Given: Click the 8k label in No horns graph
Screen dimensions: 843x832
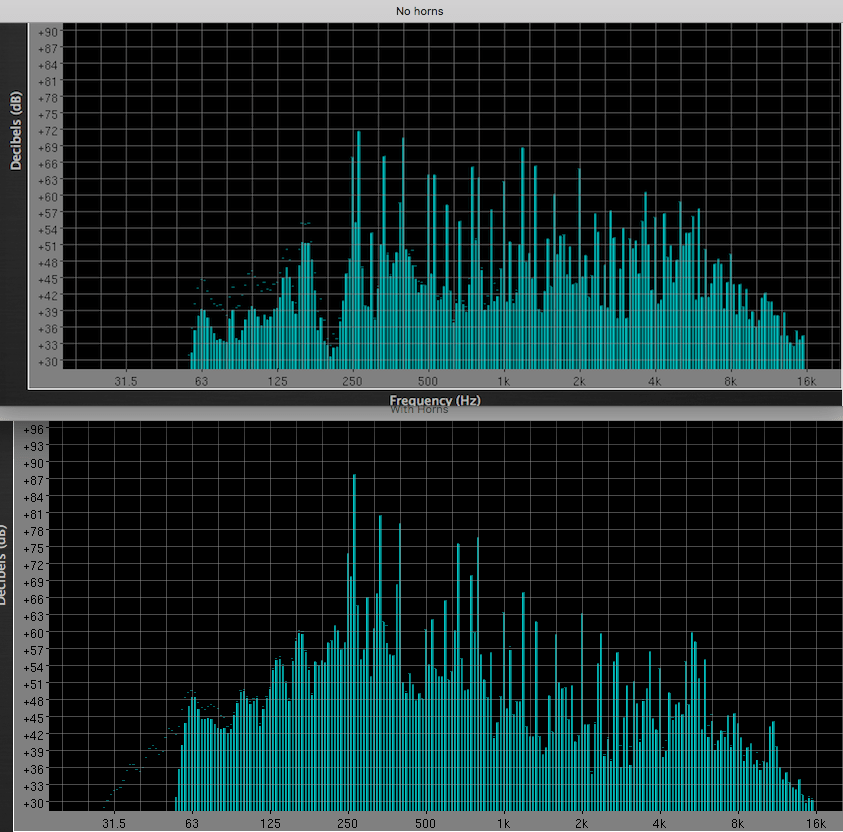Looking at the screenshot, I should (730, 382).
